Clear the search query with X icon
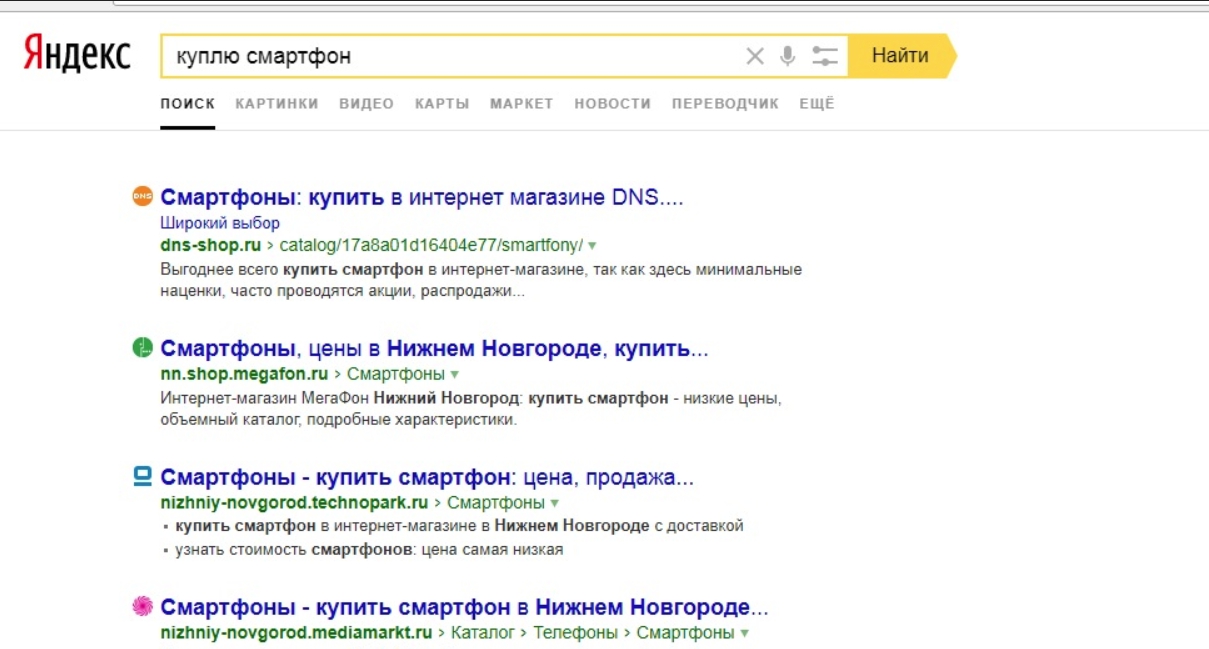 (x=755, y=56)
